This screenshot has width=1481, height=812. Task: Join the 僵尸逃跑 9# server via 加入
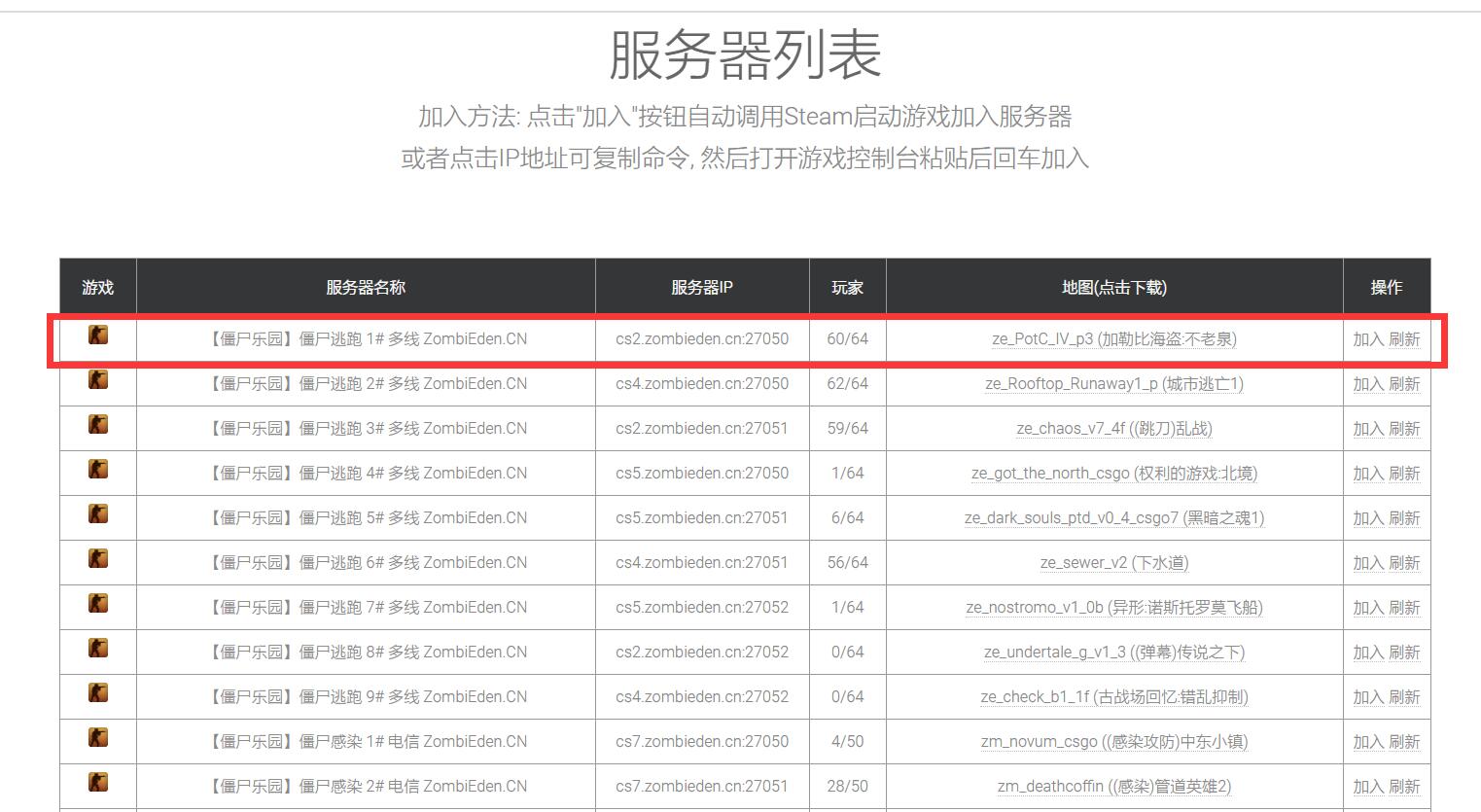point(1368,697)
